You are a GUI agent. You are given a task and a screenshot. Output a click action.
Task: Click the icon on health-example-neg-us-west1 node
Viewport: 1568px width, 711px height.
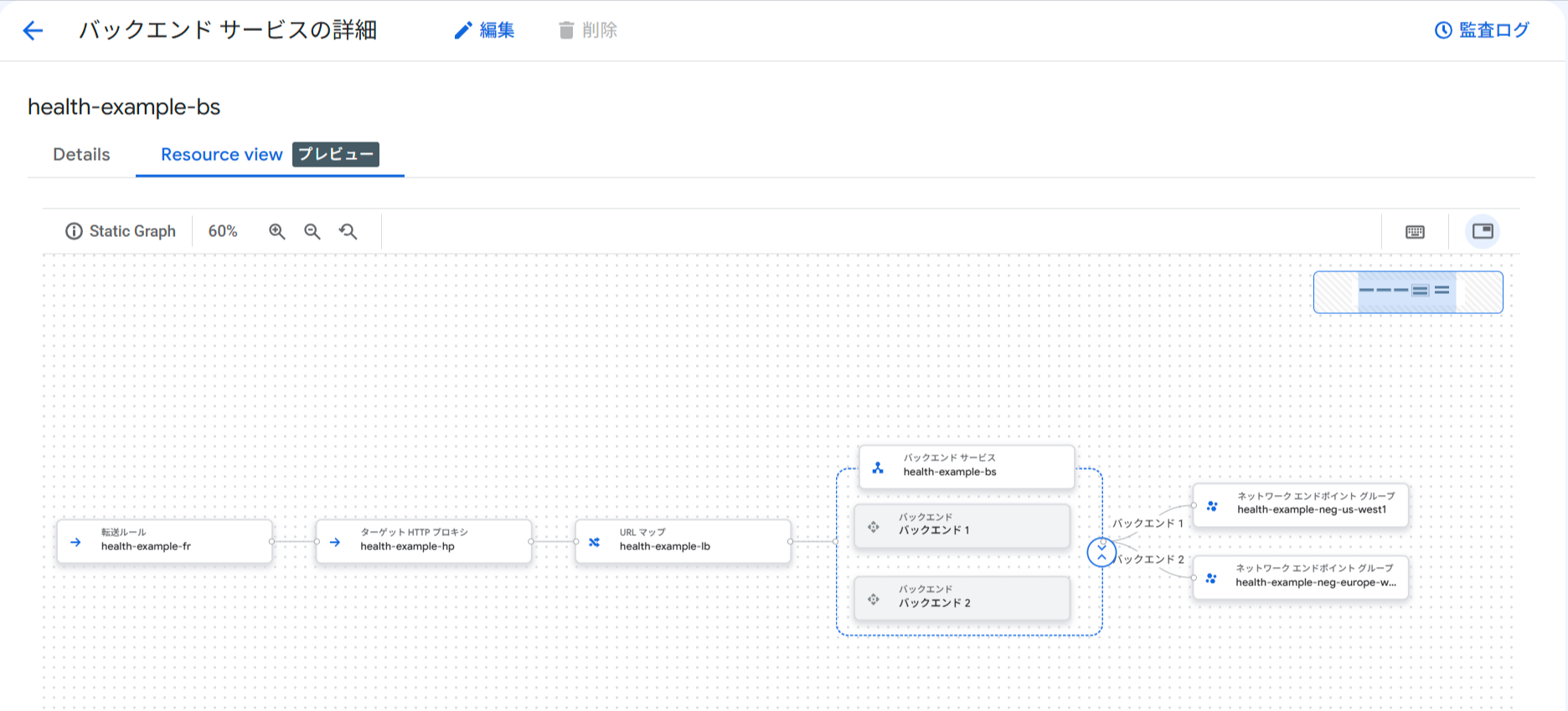[1212, 506]
